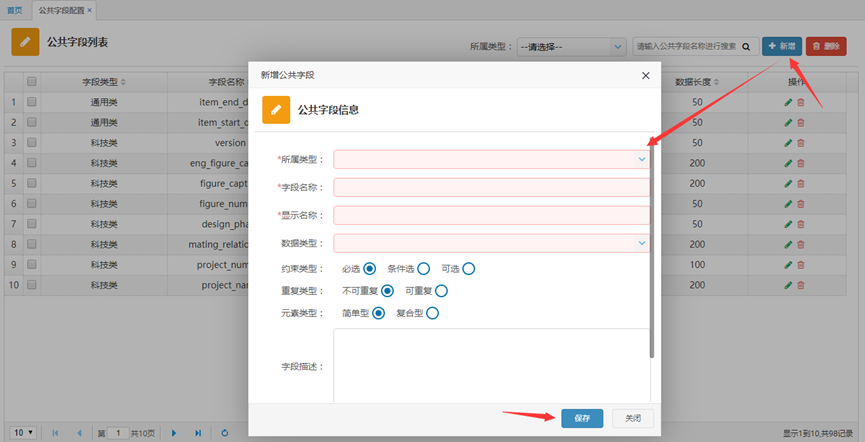Click the edit pencil icon in version row
The height and width of the screenshot is (442, 865).
[788, 143]
